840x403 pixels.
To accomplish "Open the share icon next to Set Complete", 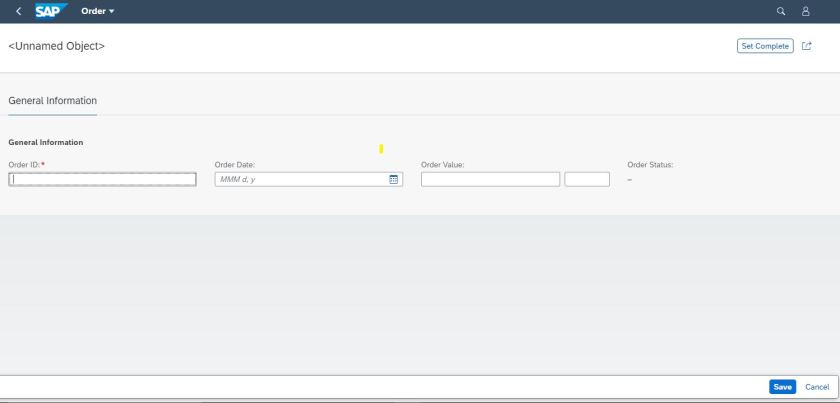I will (806, 46).
